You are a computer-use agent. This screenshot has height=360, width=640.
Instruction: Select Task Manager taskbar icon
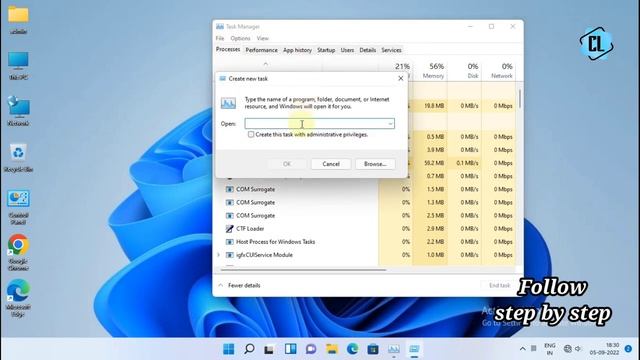pos(394,349)
